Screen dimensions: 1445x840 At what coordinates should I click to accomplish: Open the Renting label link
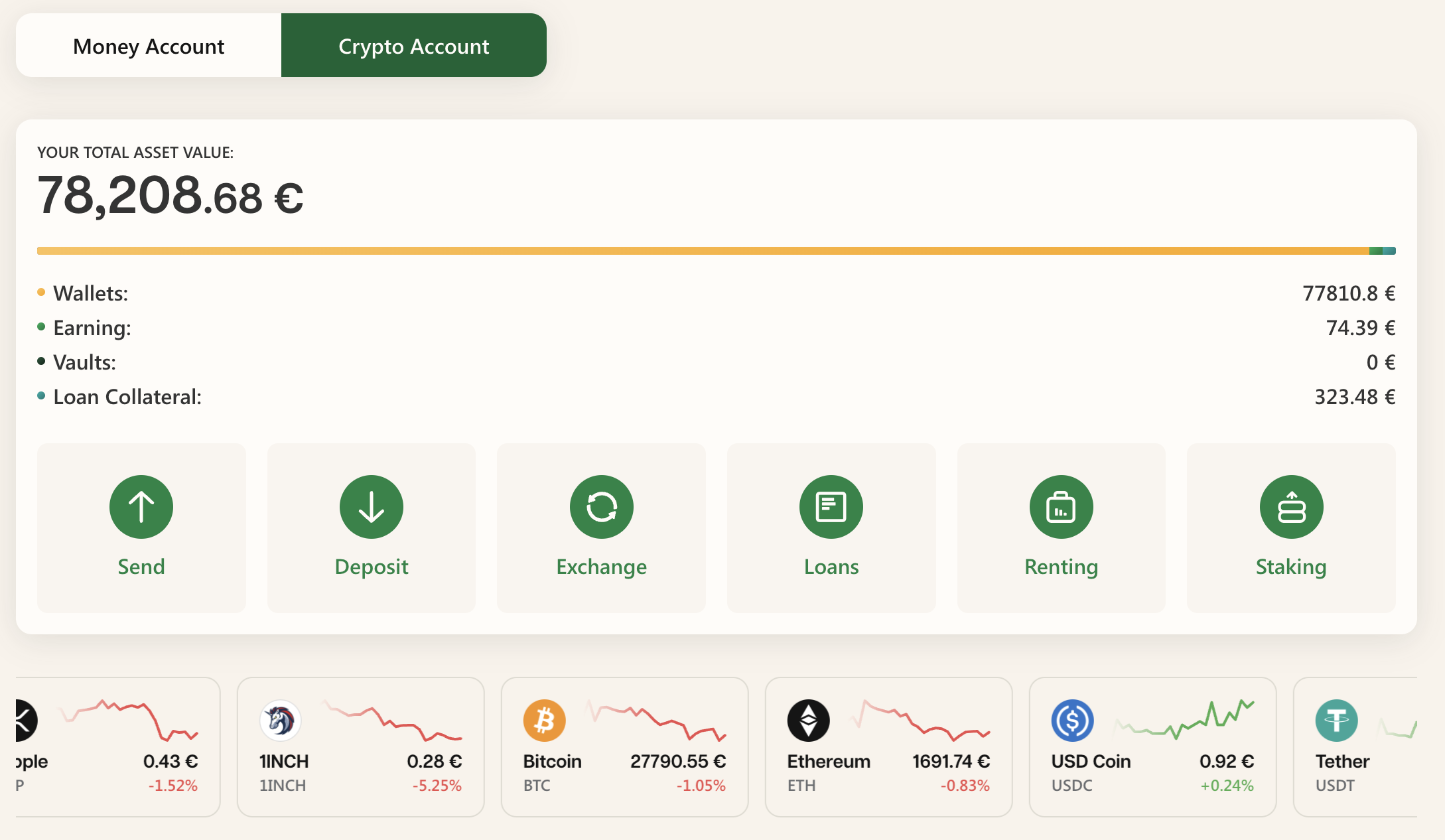[1062, 567]
